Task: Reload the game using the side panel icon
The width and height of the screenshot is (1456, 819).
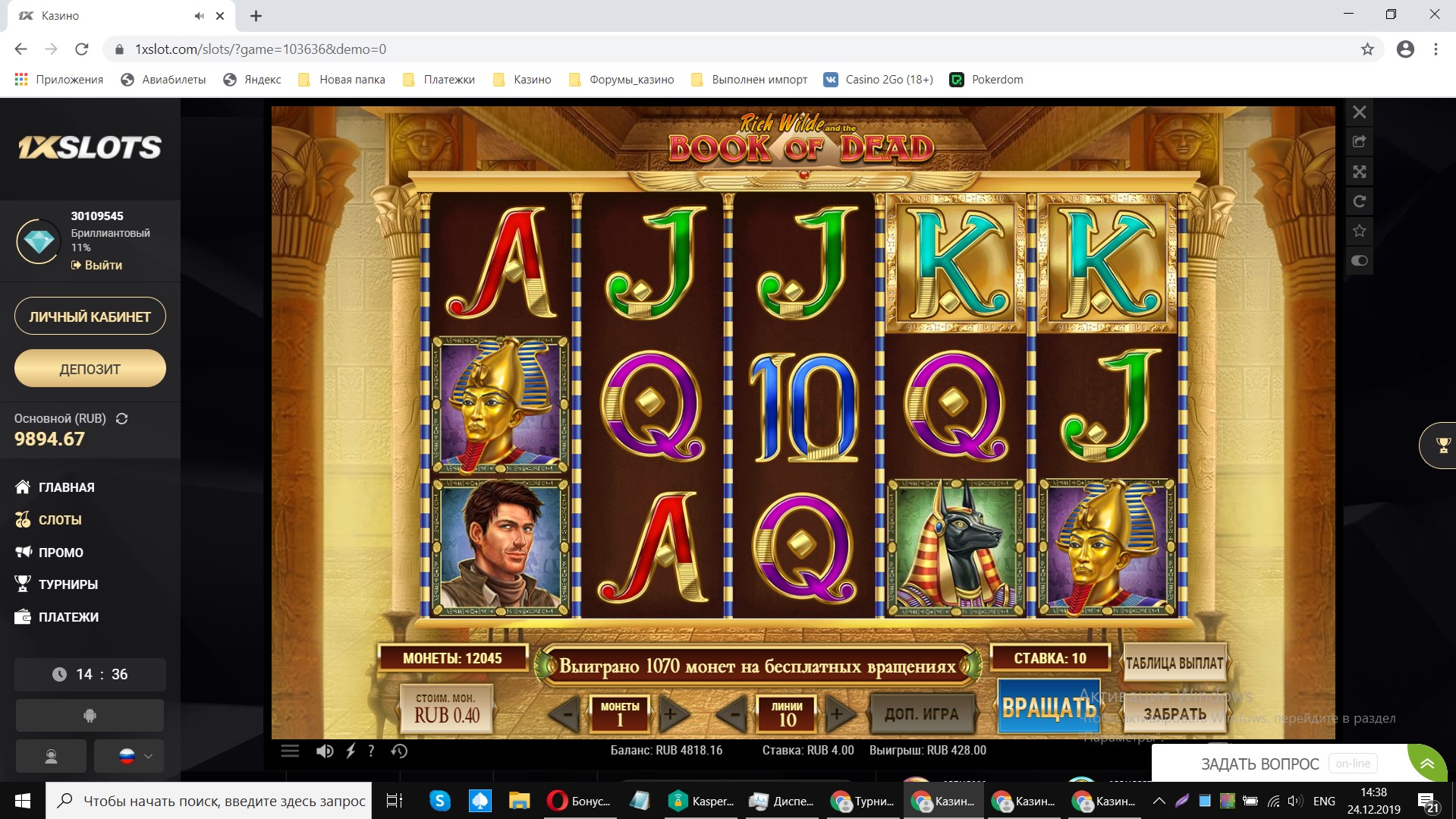Action: pyautogui.click(x=1359, y=201)
